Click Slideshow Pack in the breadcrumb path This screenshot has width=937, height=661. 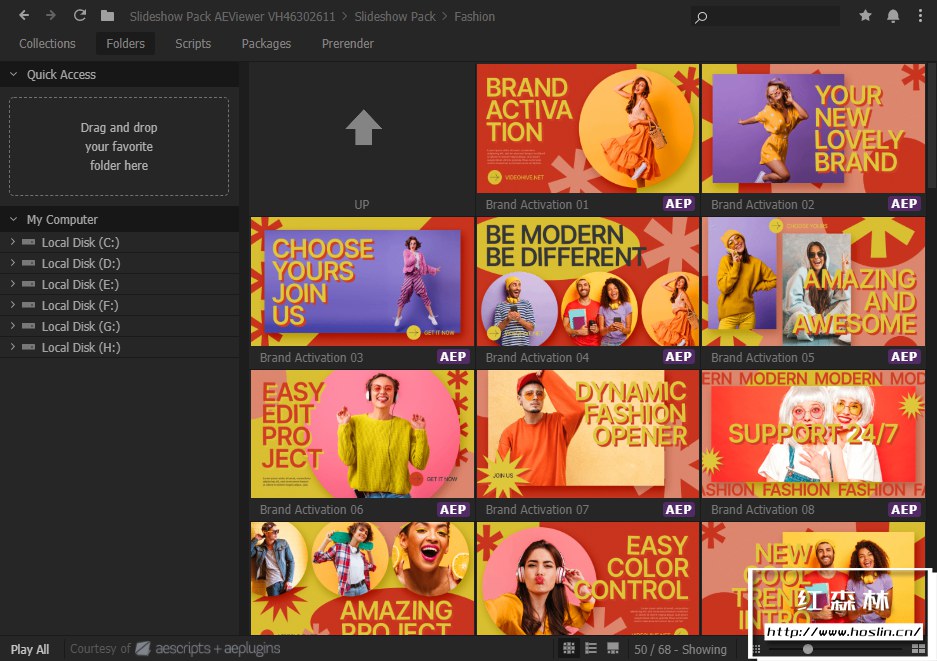click(395, 16)
